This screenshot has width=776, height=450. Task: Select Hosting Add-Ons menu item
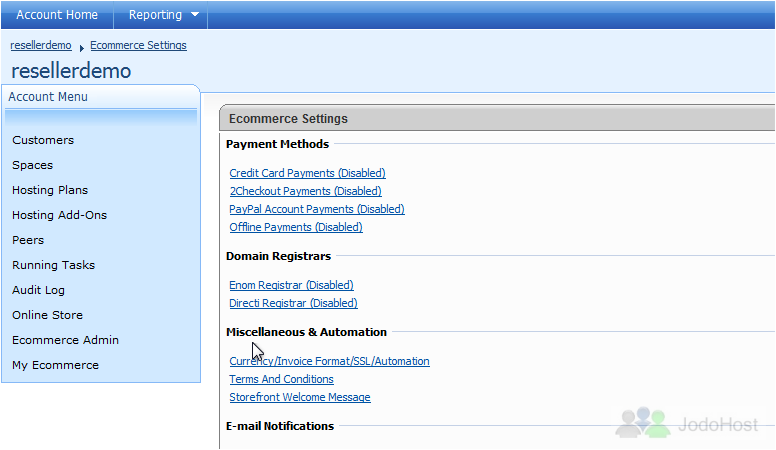(59, 215)
